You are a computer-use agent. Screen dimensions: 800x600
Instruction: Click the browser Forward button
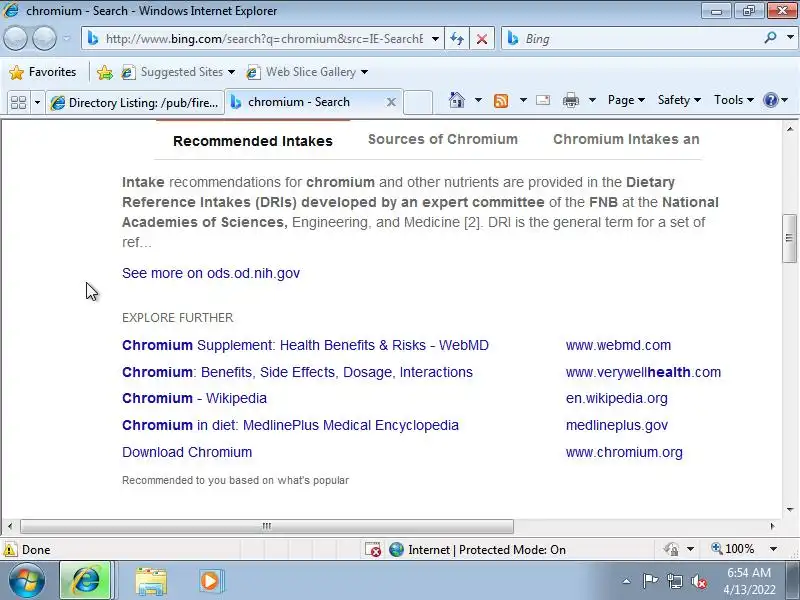click(44, 38)
